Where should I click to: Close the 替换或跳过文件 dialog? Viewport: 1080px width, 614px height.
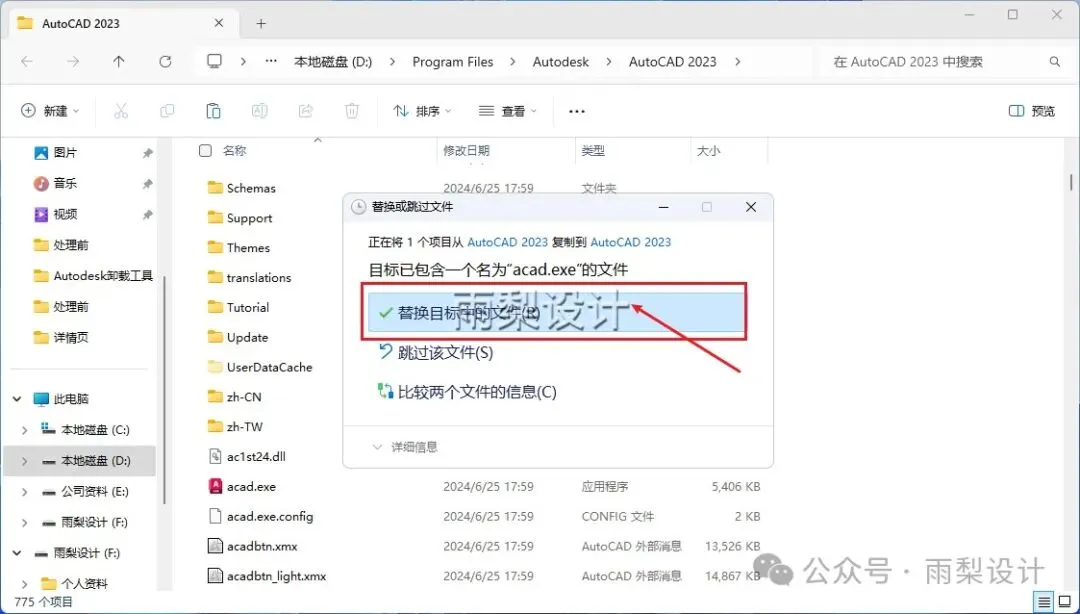point(751,207)
